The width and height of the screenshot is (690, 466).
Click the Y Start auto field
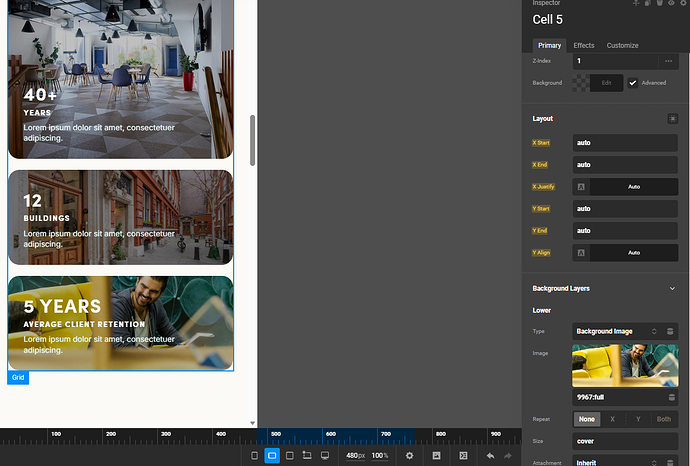coord(625,209)
